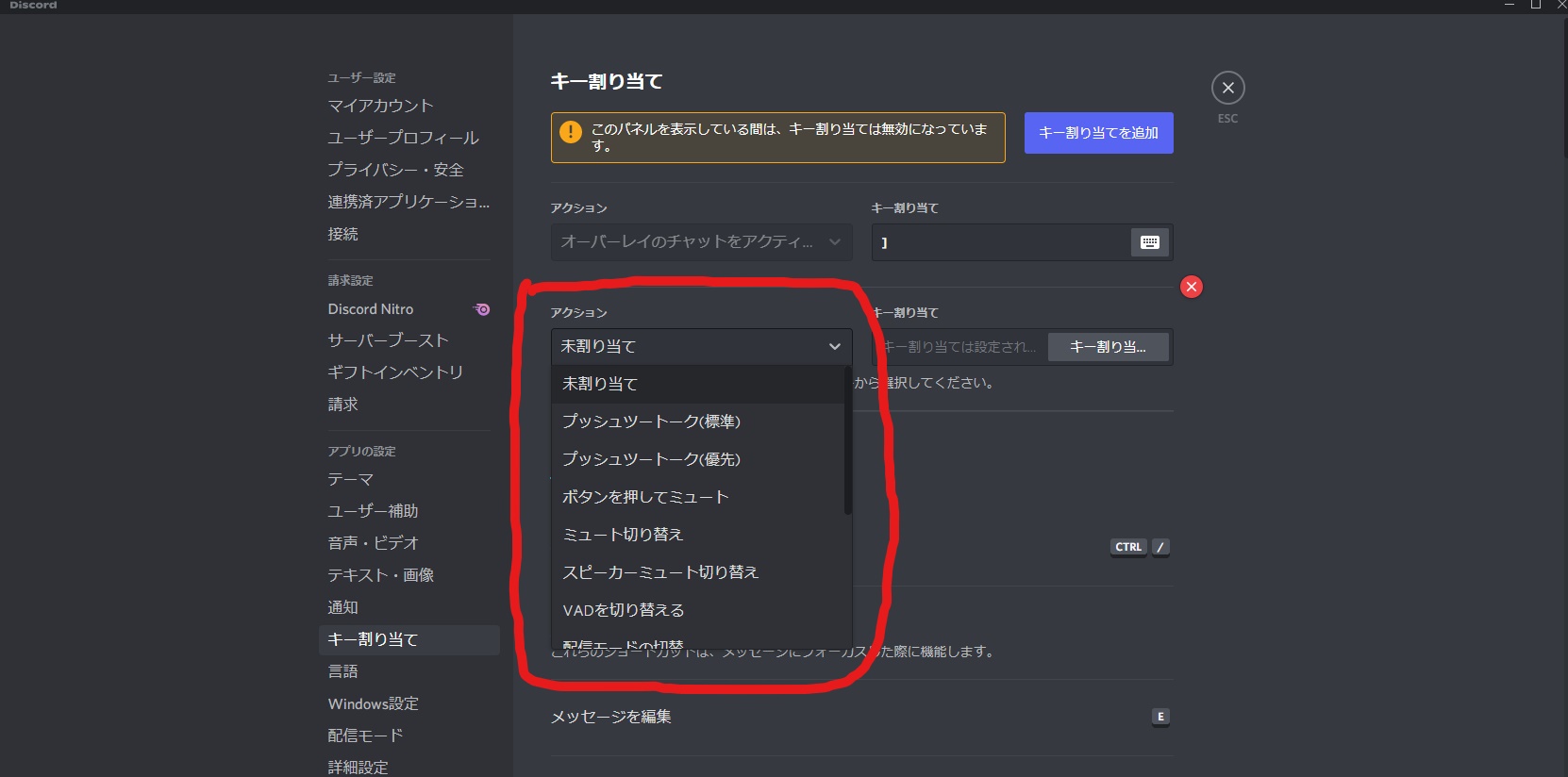The height and width of the screenshot is (777, 1568).
Task: Select スピーカーミュート切り替え option
Action: point(660,572)
